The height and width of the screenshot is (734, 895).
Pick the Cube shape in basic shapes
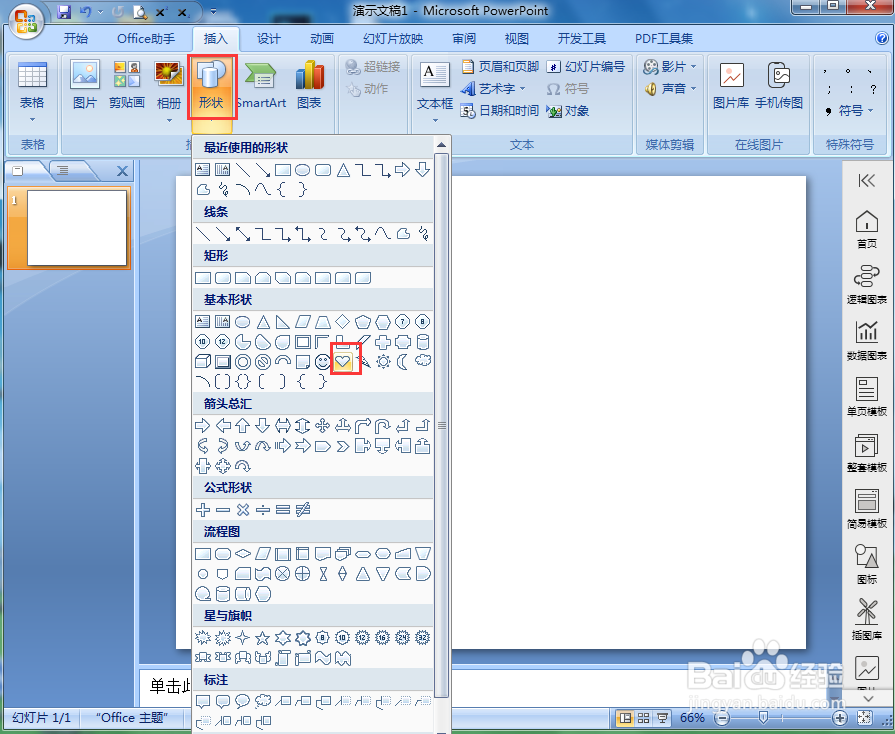203,361
